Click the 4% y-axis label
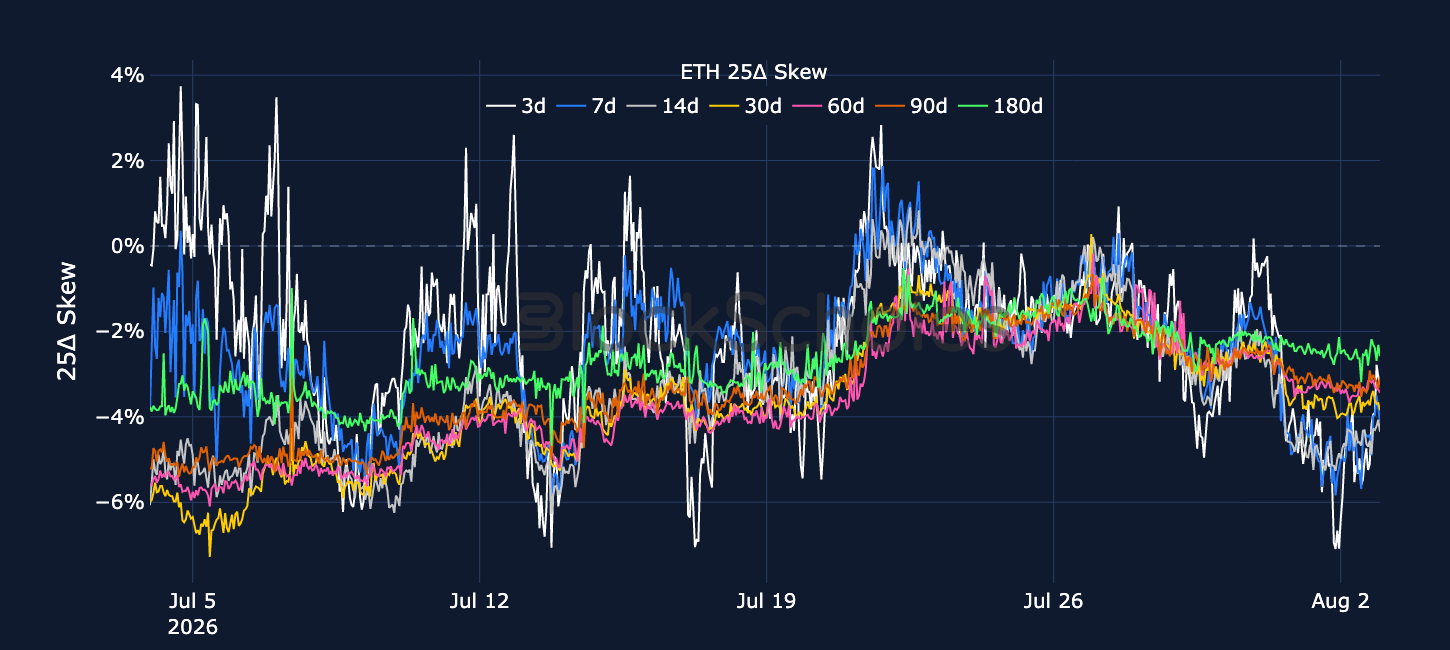Image resolution: width=1450 pixels, height=650 pixels. click(127, 75)
